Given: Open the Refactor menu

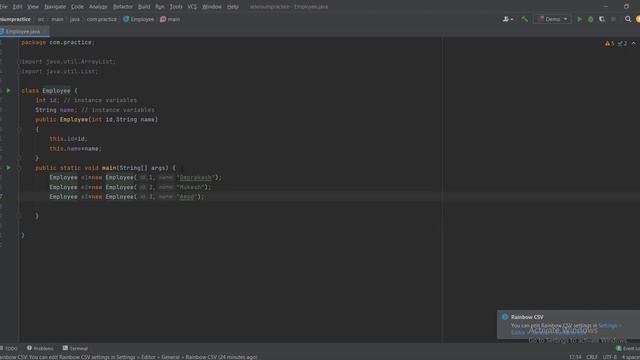Looking at the screenshot, I should coord(122,7).
